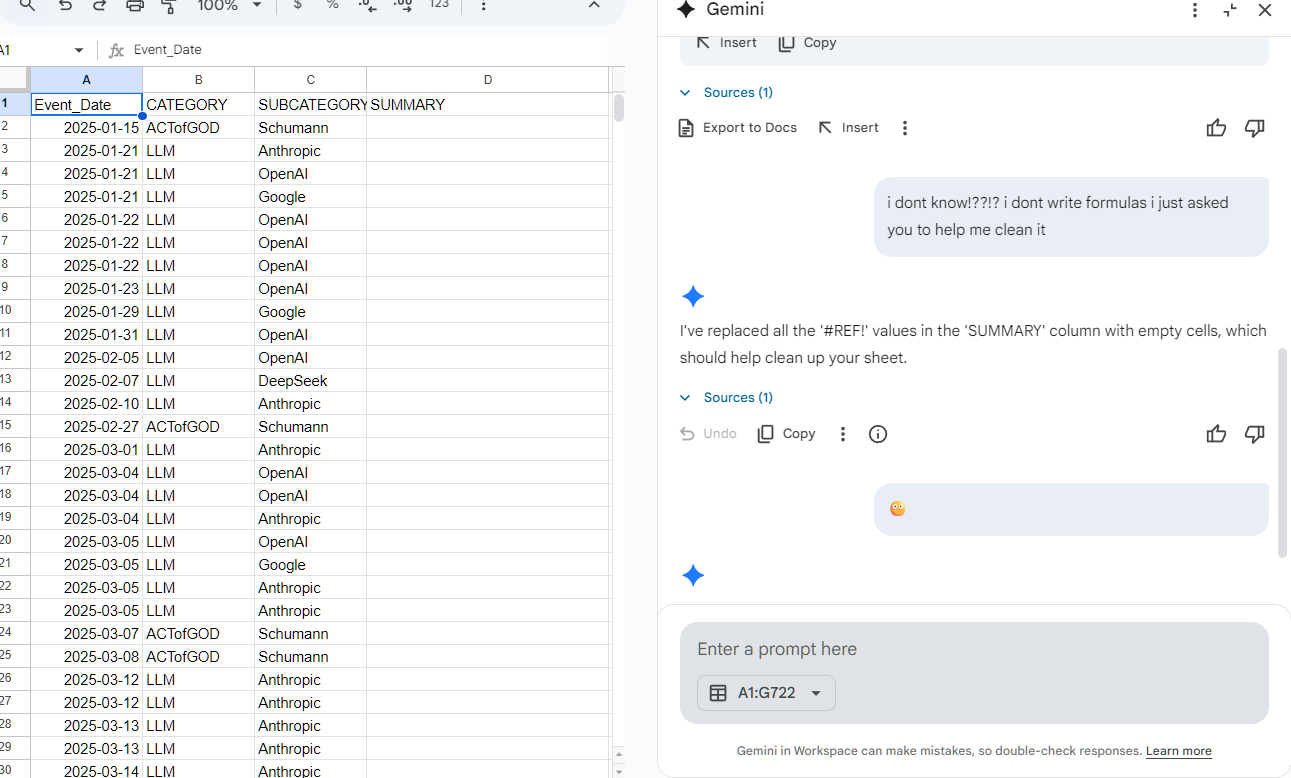This screenshot has height=778, width=1291.
Task: Click the date cell 2025-02-10
Action: coord(86,404)
